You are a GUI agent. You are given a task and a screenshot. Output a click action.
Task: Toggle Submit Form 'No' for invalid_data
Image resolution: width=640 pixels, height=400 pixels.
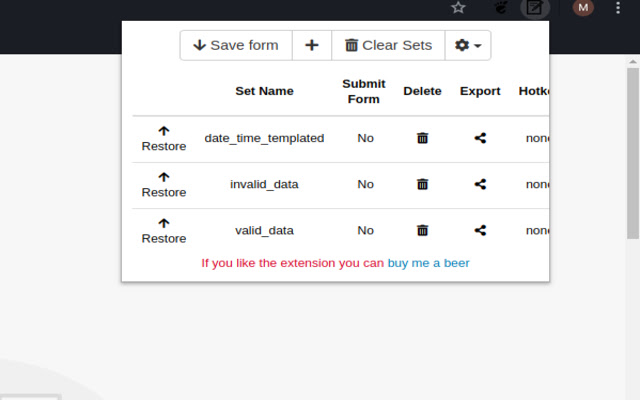tap(365, 184)
